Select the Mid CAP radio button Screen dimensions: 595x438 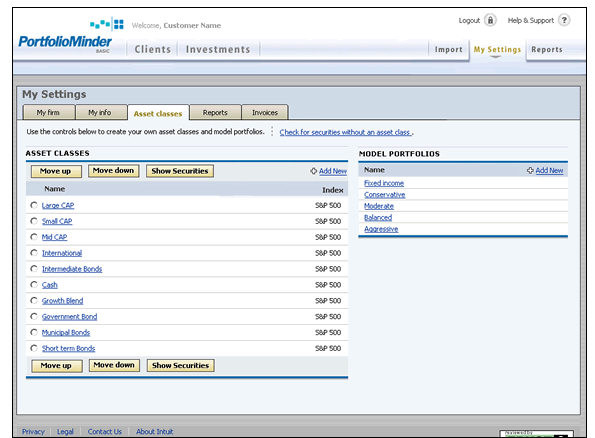pyautogui.click(x=34, y=237)
